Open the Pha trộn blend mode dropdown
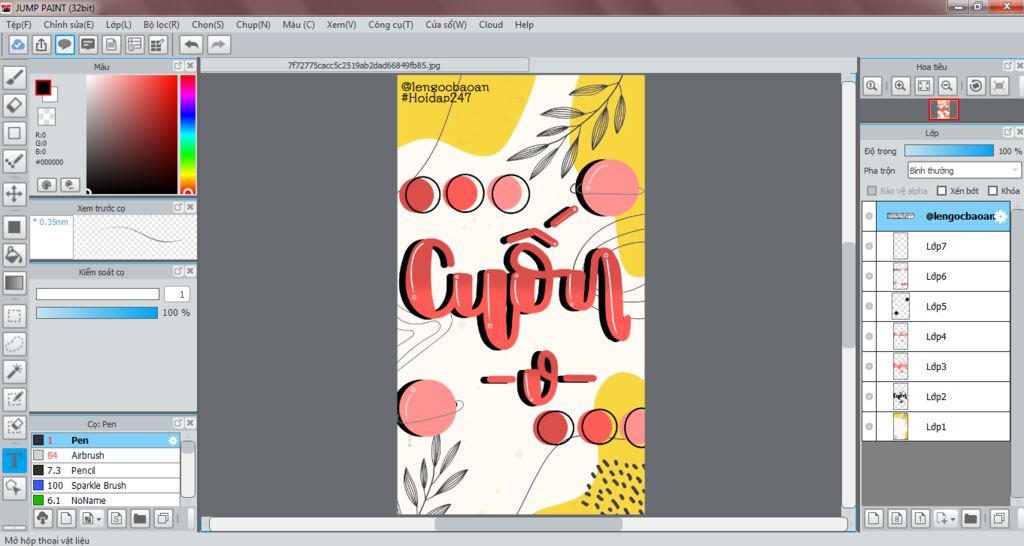The image size is (1024, 546). tap(963, 170)
